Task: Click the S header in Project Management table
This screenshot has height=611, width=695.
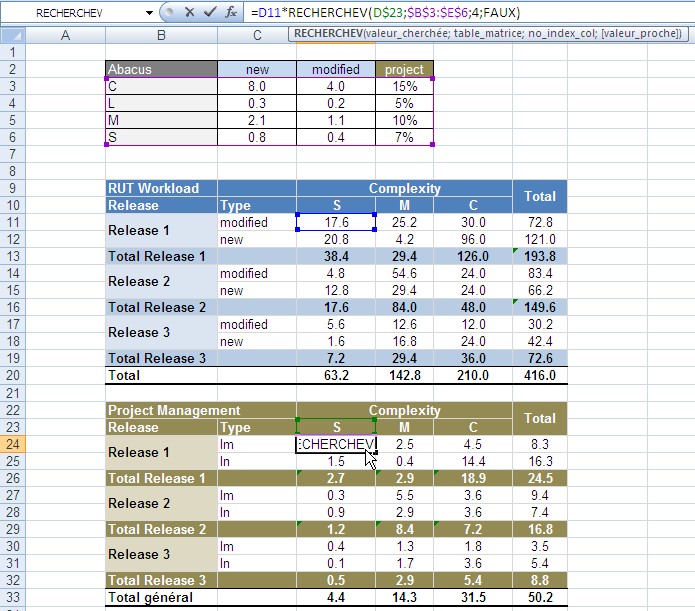Action: click(336, 427)
